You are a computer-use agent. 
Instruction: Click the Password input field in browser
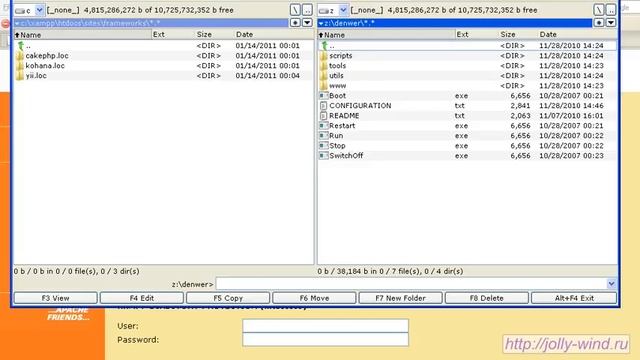[x=325, y=340]
